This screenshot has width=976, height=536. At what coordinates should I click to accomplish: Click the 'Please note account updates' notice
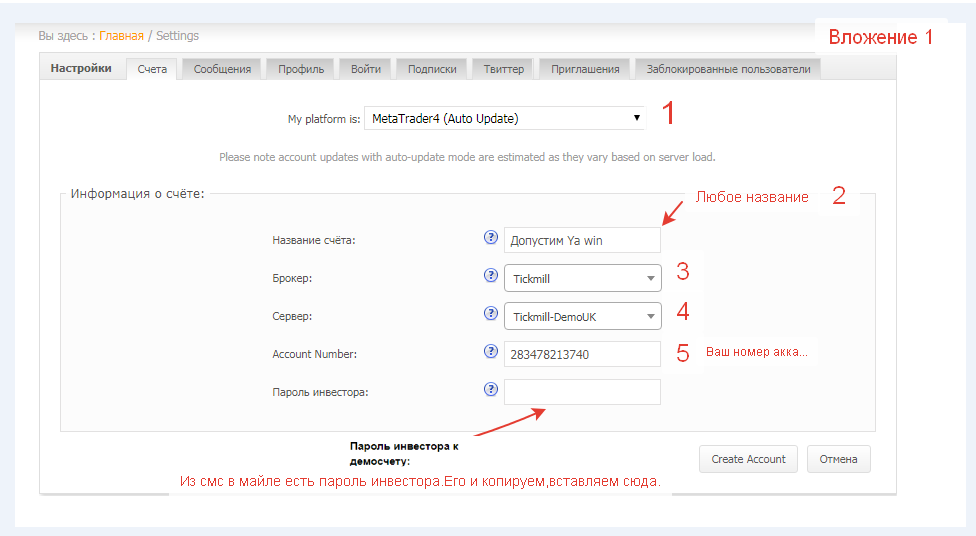(467, 157)
